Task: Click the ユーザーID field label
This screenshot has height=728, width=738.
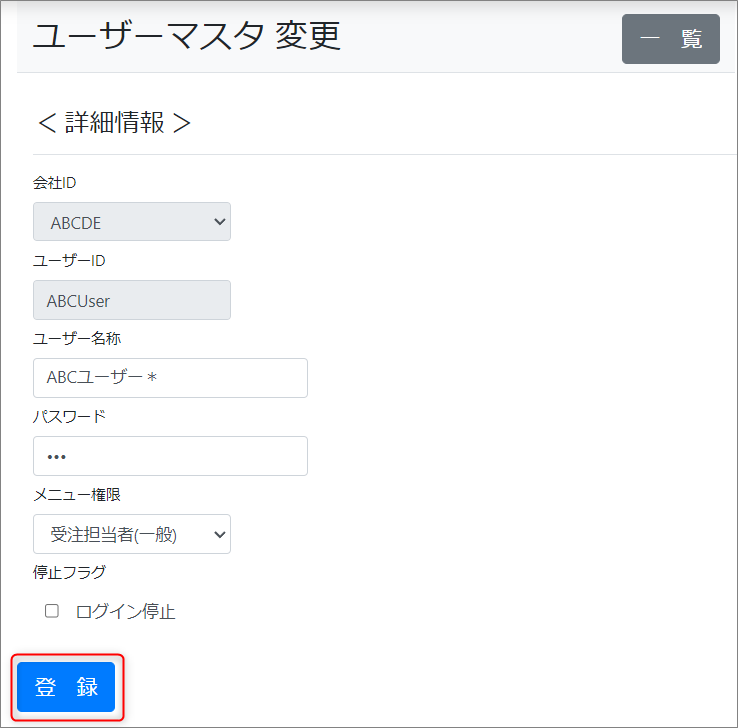Action: (69, 261)
